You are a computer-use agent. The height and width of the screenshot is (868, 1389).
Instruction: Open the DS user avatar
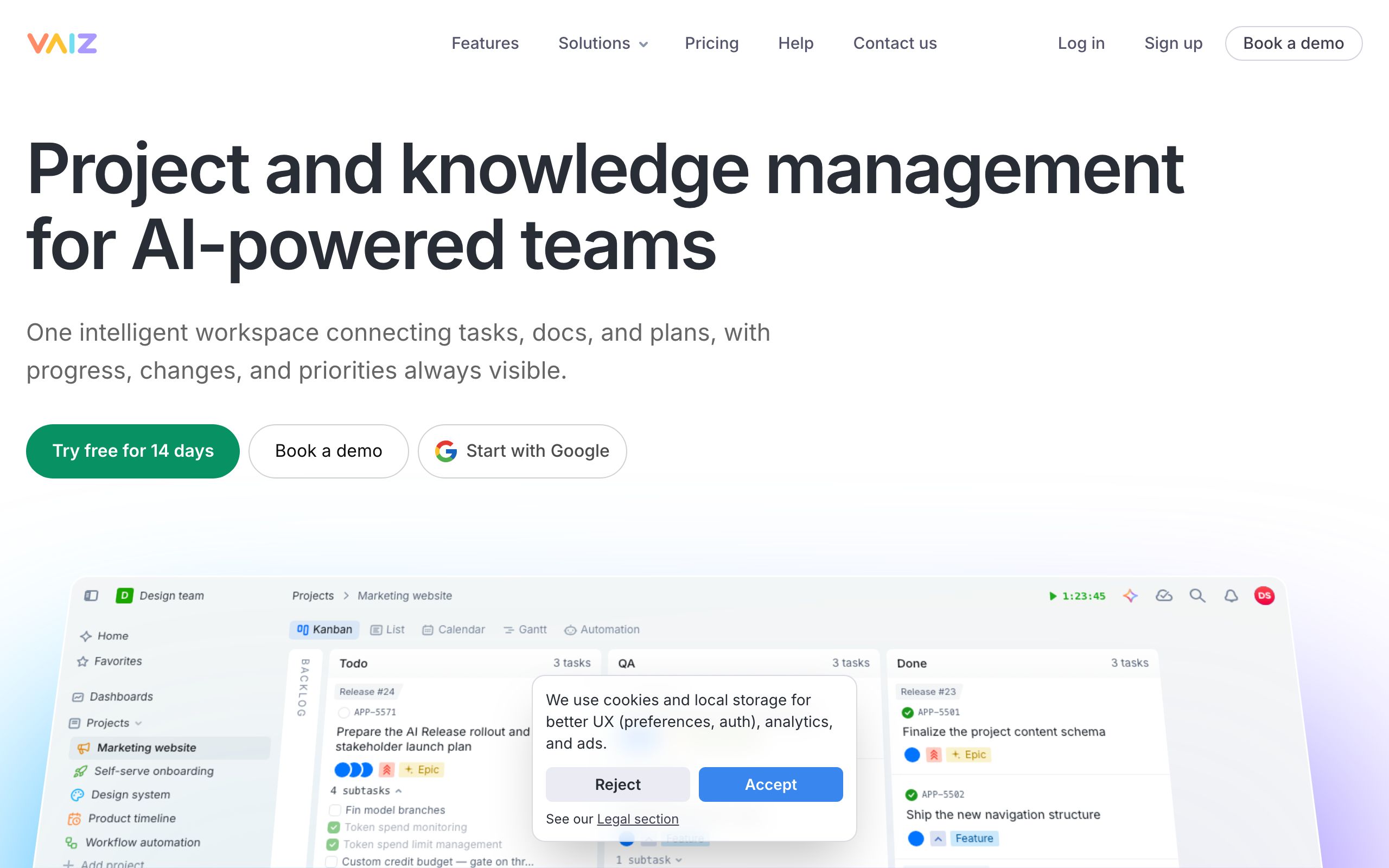[x=1264, y=595]
